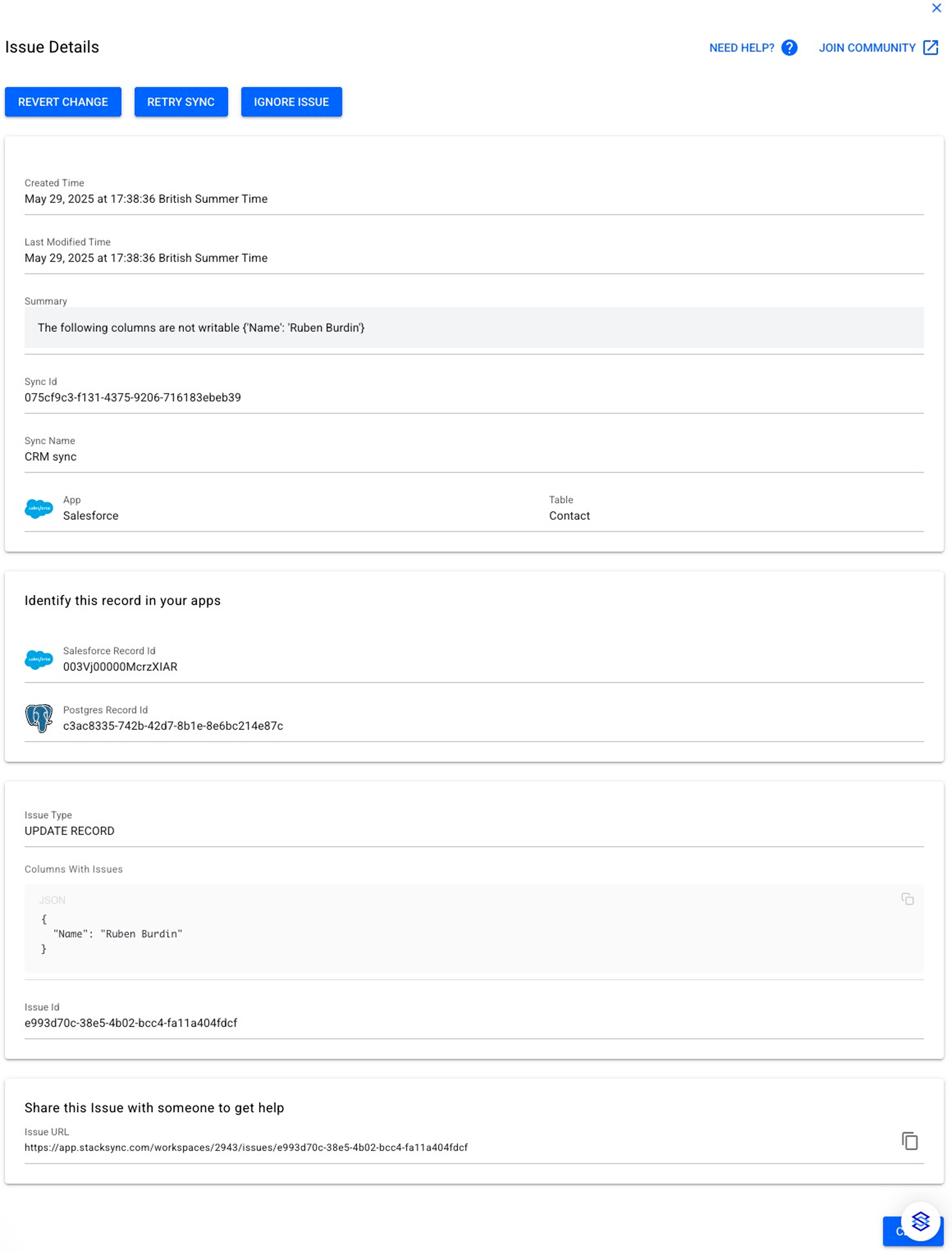Click the Summary message box
Screen dimensions: 952x1251
[474, 328]
